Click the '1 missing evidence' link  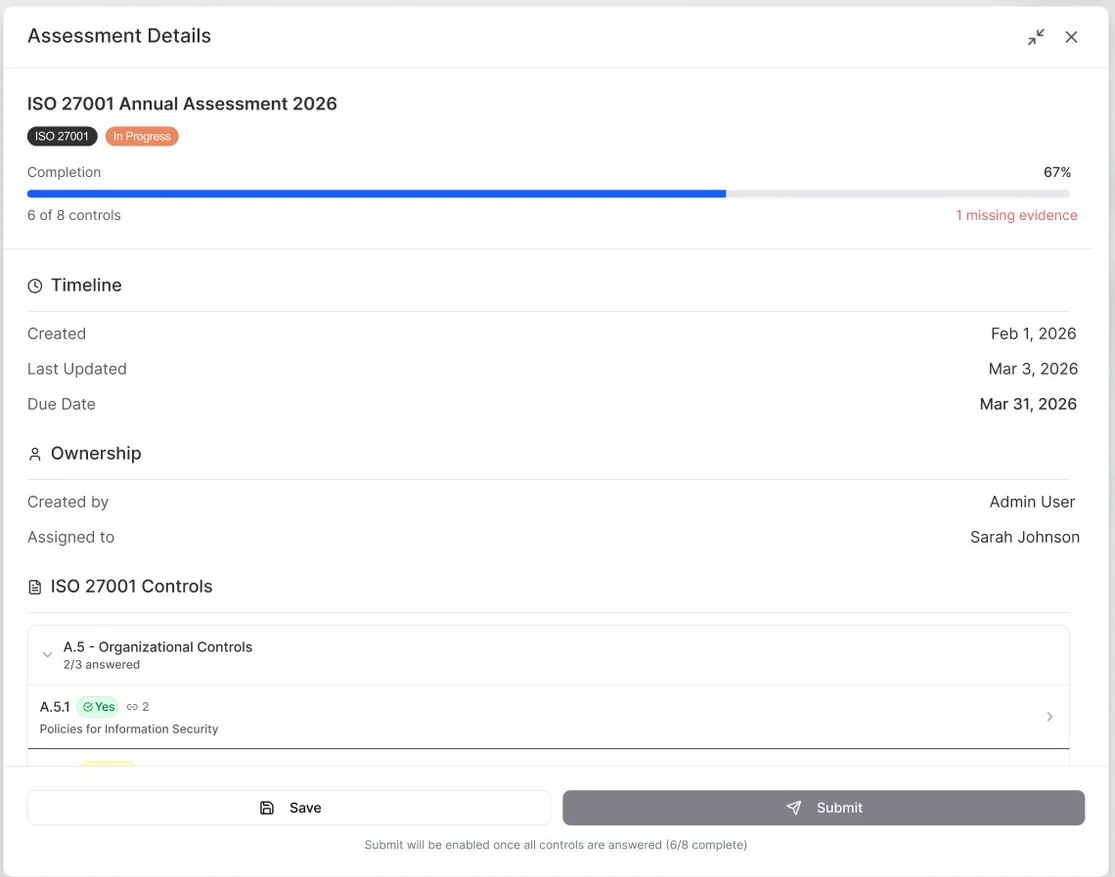tap(1016, 216)
